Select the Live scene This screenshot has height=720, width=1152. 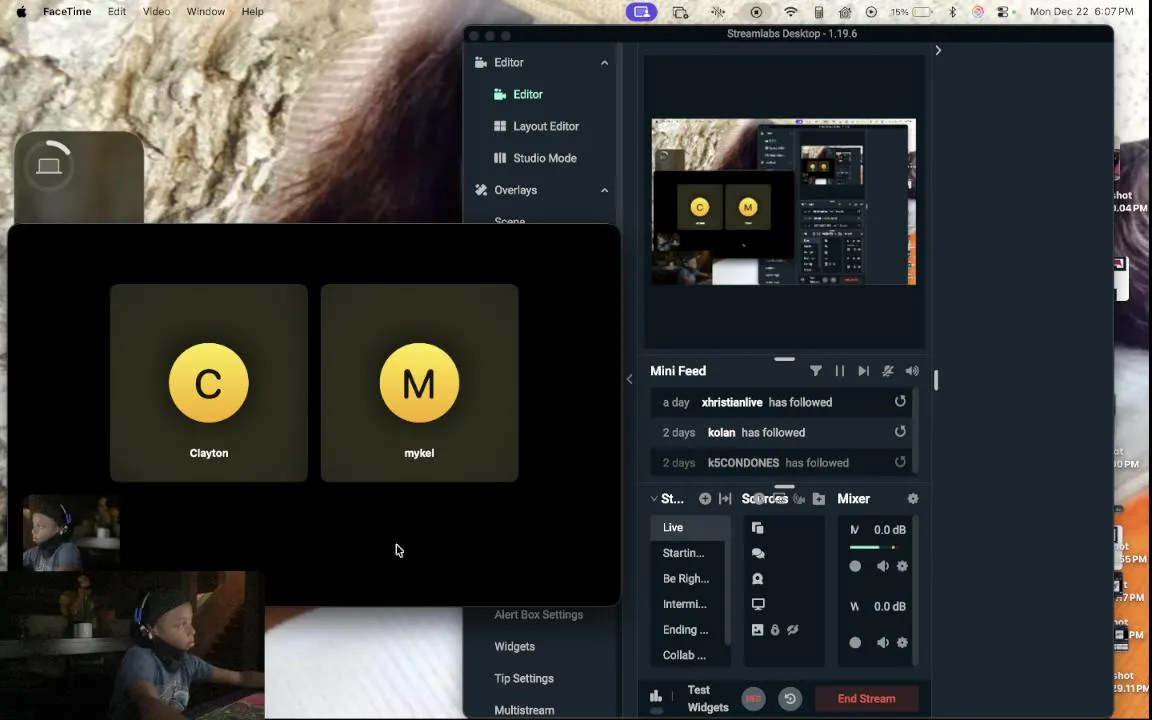[x=689, y=528]
